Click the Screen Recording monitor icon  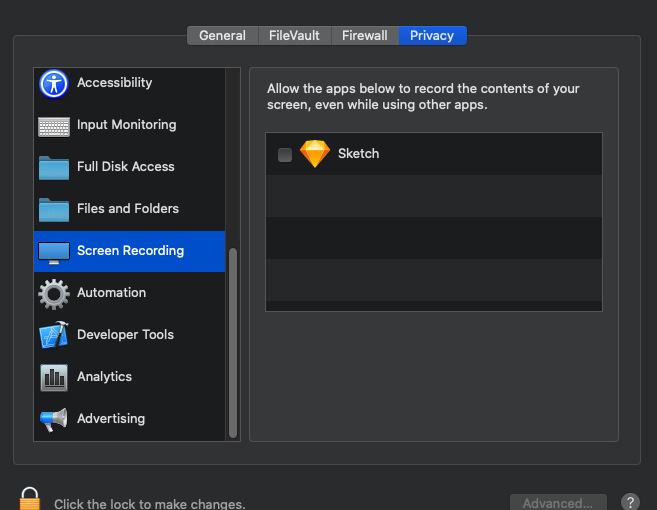click(54, 253)
